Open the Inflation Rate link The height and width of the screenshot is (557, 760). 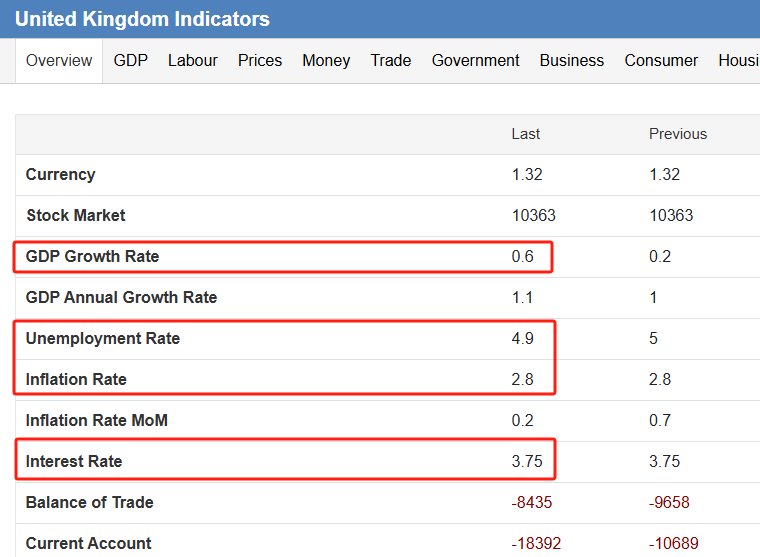(x=76, y=379)
